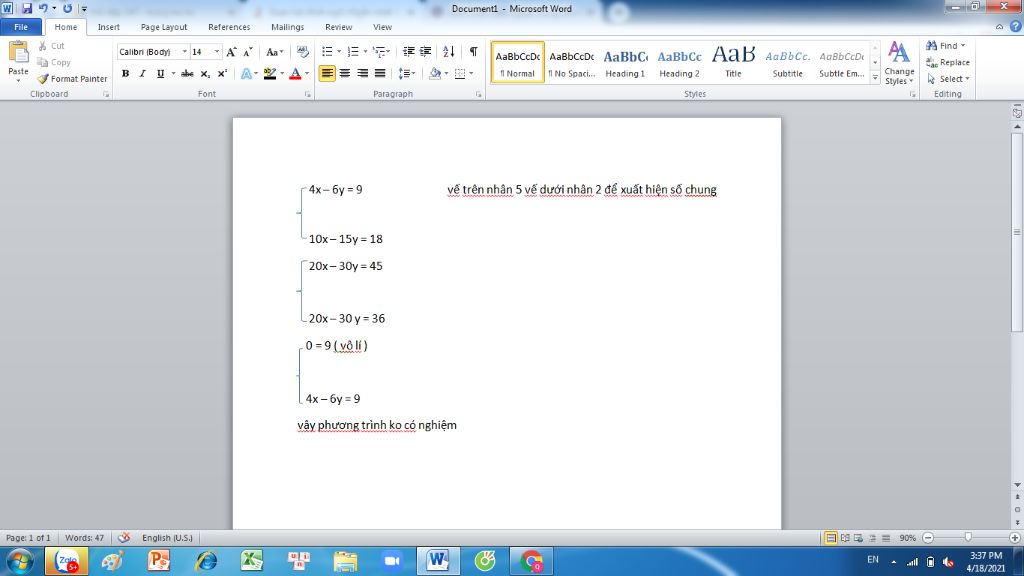
Task: Expand the Styles gallery more arrow
Action: tap(875, 77)
